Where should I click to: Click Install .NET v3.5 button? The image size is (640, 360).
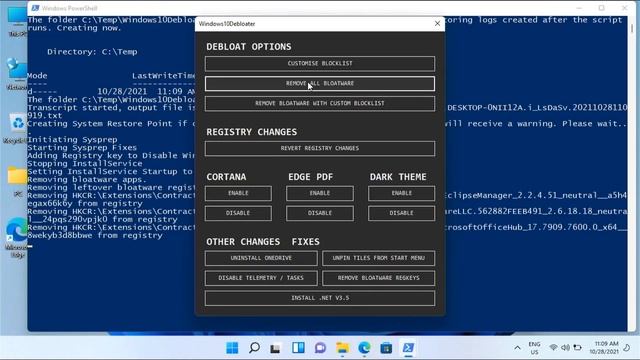point(320,298)
